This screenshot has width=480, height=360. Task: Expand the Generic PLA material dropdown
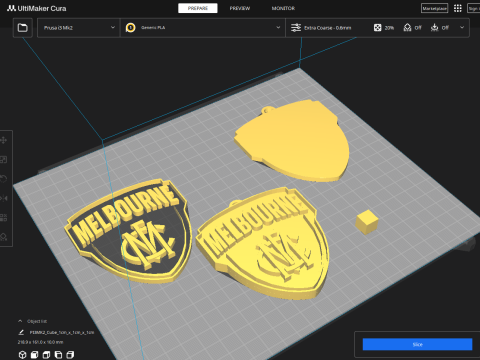tap(278, 27)
